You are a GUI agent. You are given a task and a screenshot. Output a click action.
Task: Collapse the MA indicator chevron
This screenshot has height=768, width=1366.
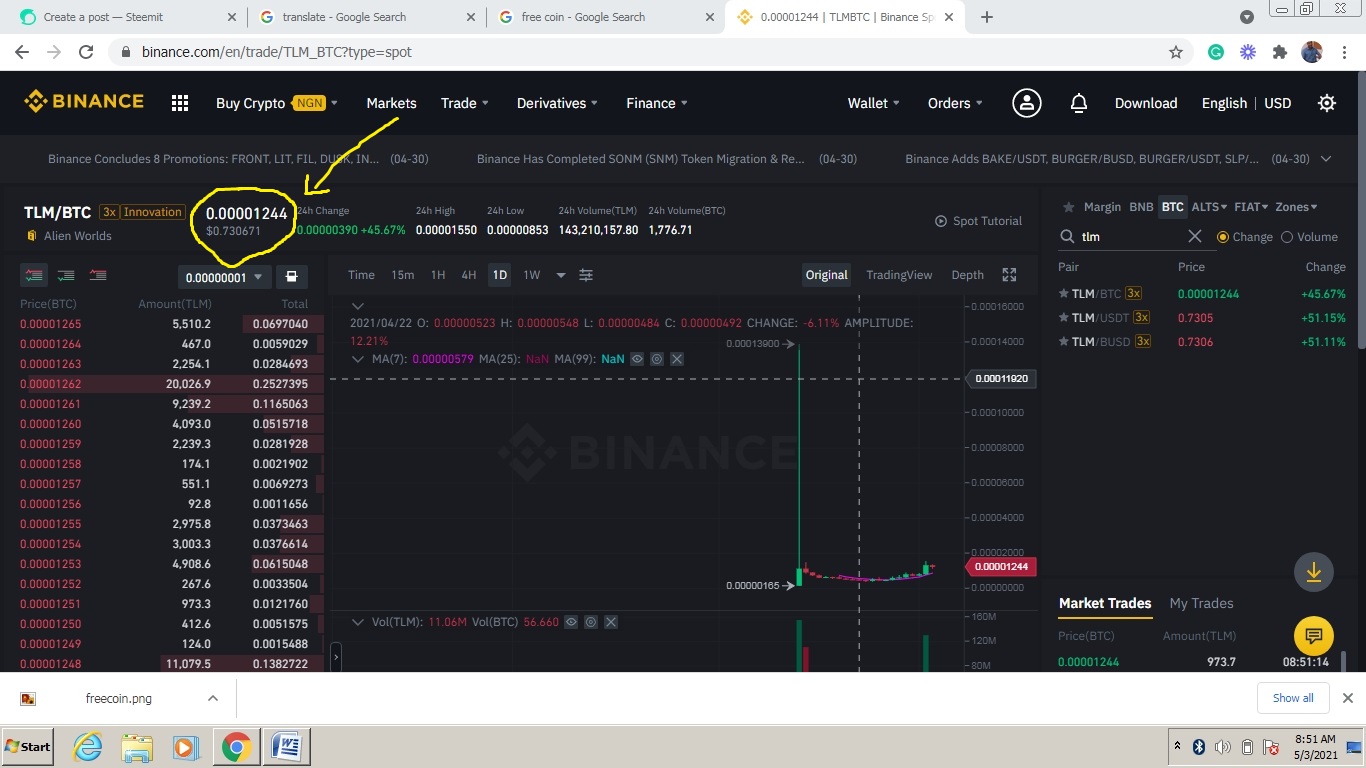(357, 359)
